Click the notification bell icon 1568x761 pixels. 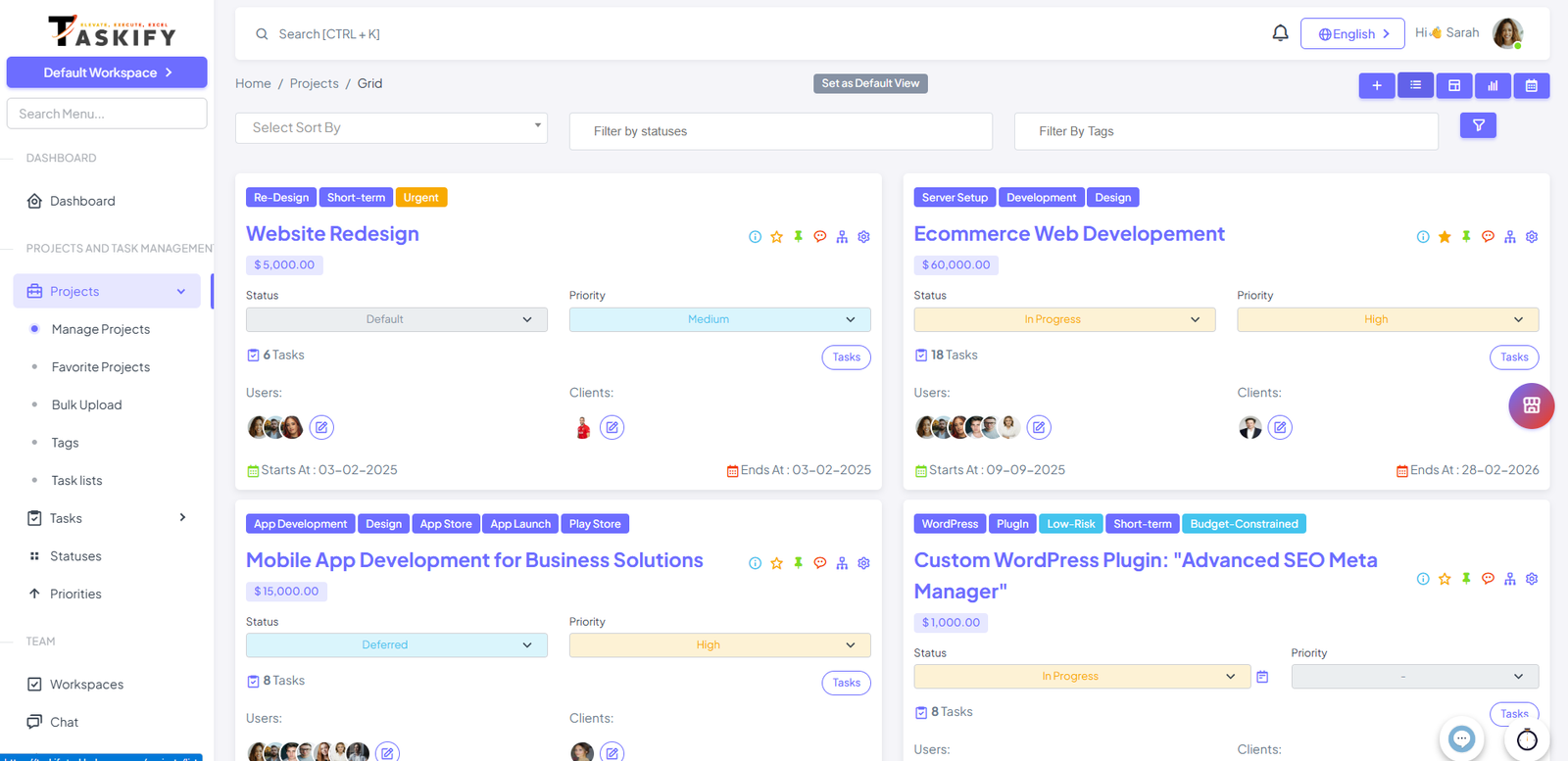[x=1280, y=33]
